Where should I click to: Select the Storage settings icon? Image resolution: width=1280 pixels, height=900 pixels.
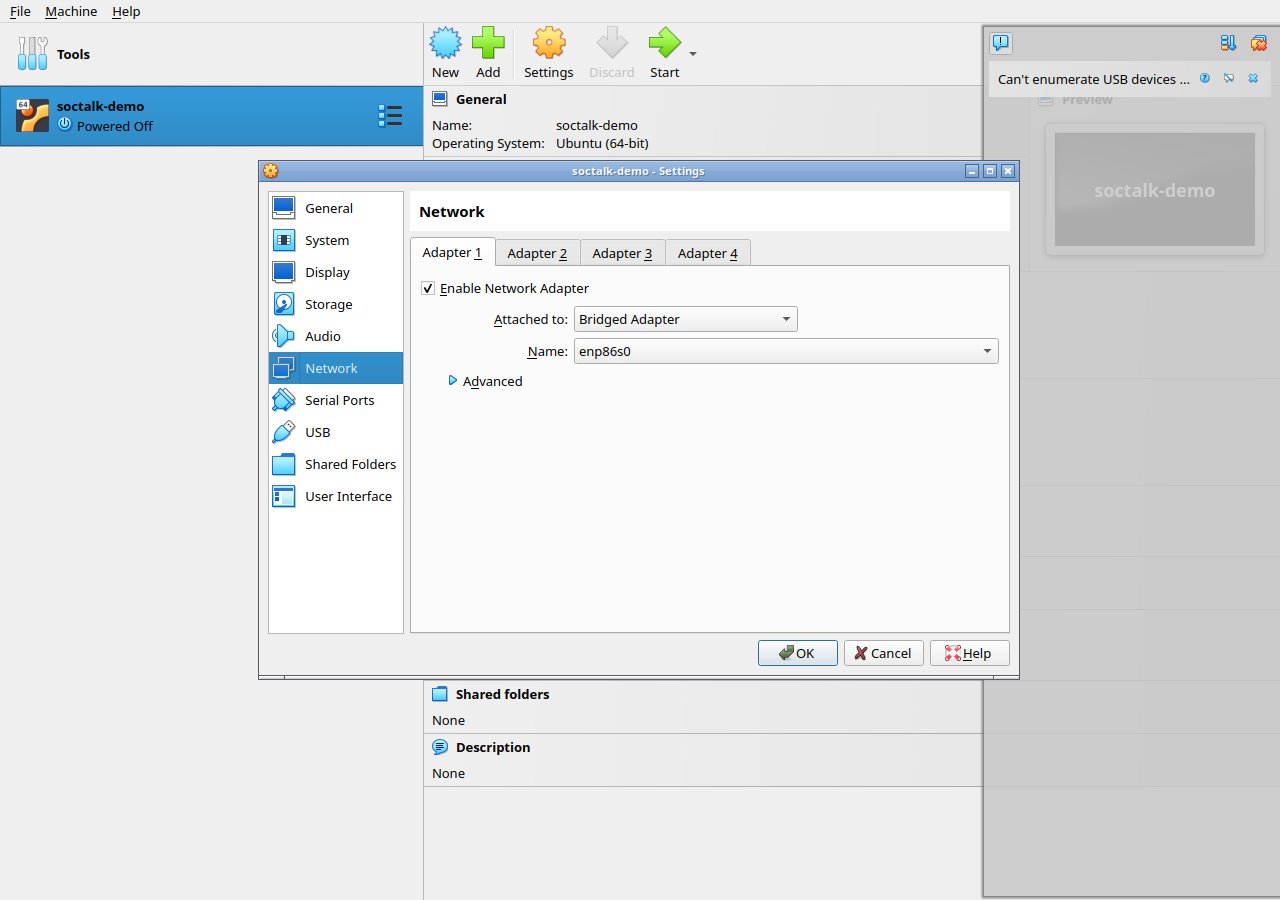(x=284, y=304)
